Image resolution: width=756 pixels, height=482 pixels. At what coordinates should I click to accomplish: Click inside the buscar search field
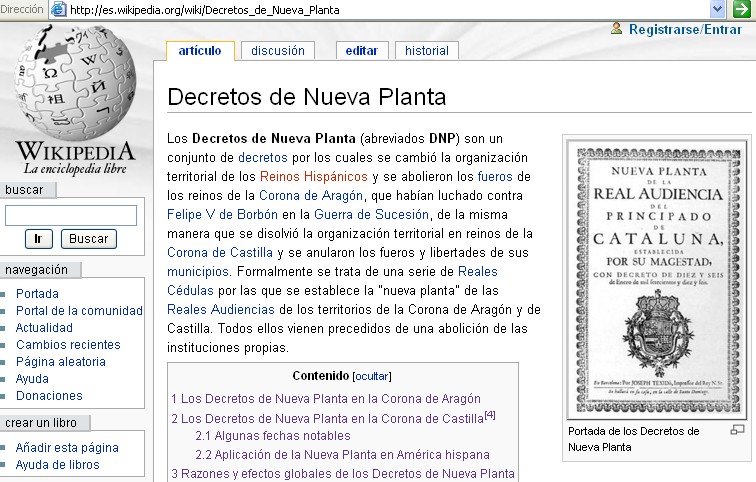(x=71, y=215)
